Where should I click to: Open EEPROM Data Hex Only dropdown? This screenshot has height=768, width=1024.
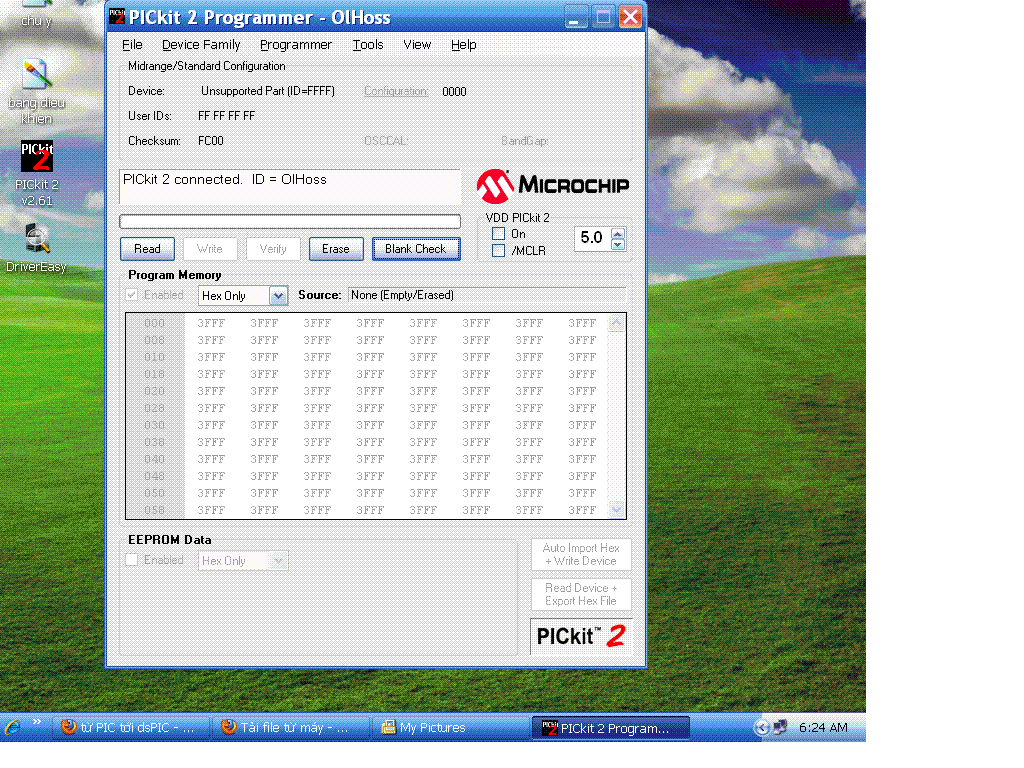coord(278,561)
